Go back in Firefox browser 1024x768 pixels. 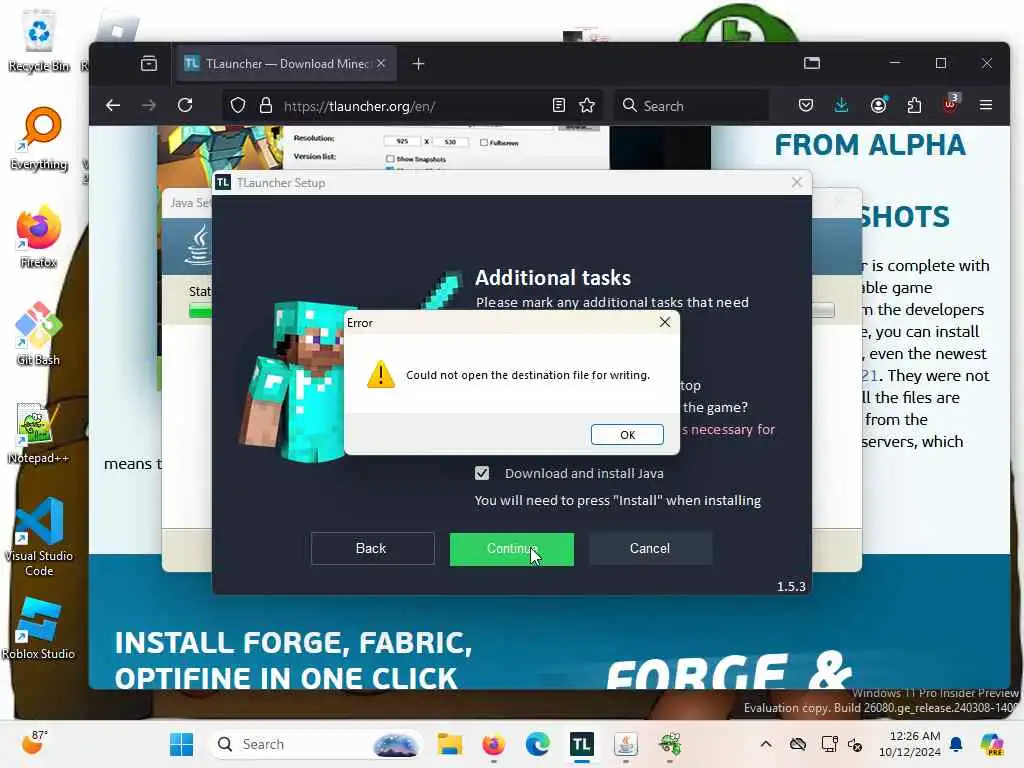point(113,105)
